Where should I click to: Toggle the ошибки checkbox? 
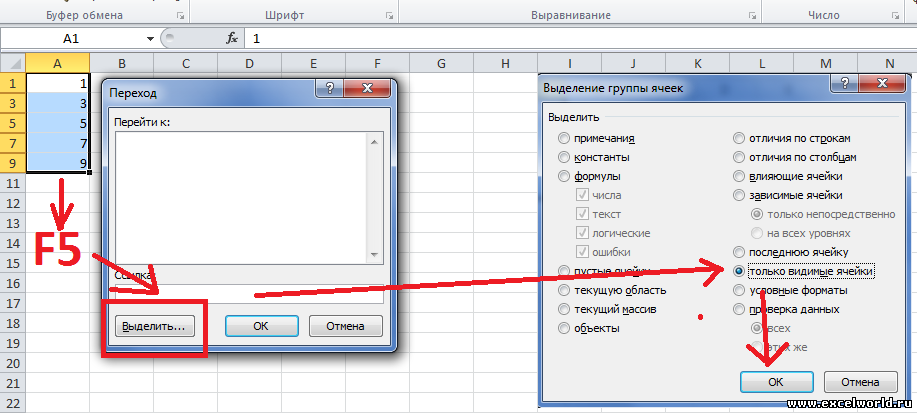coord(604,252)
